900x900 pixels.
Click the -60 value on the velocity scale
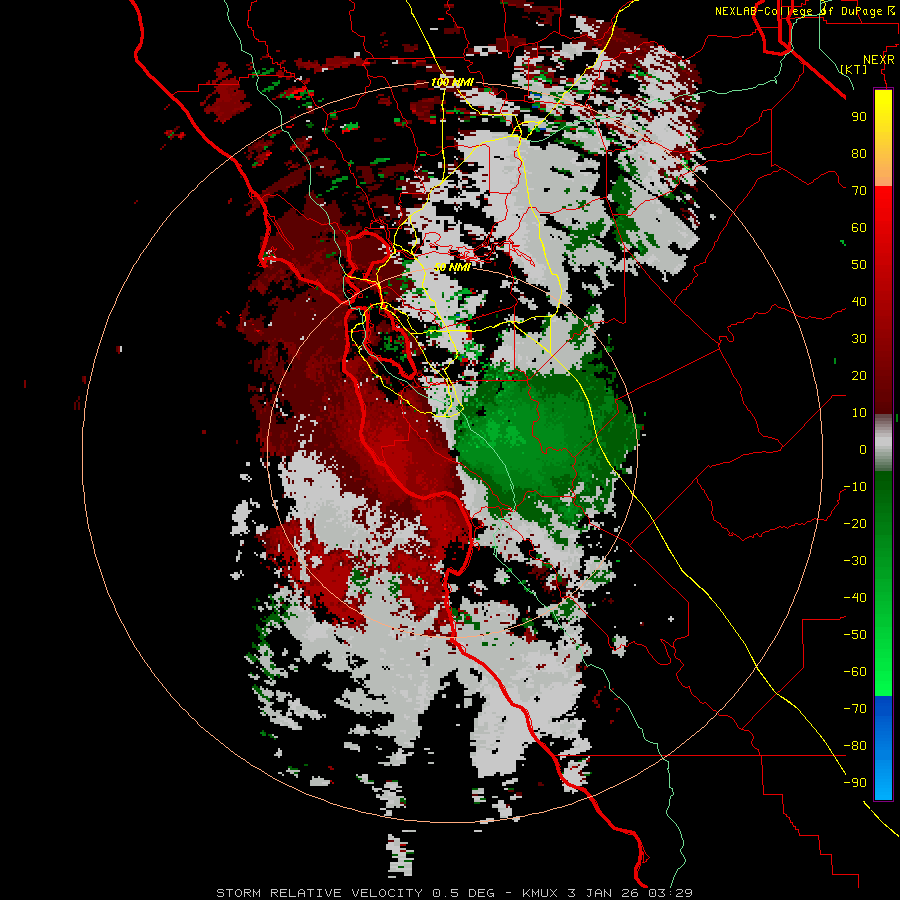coord(855,672)
